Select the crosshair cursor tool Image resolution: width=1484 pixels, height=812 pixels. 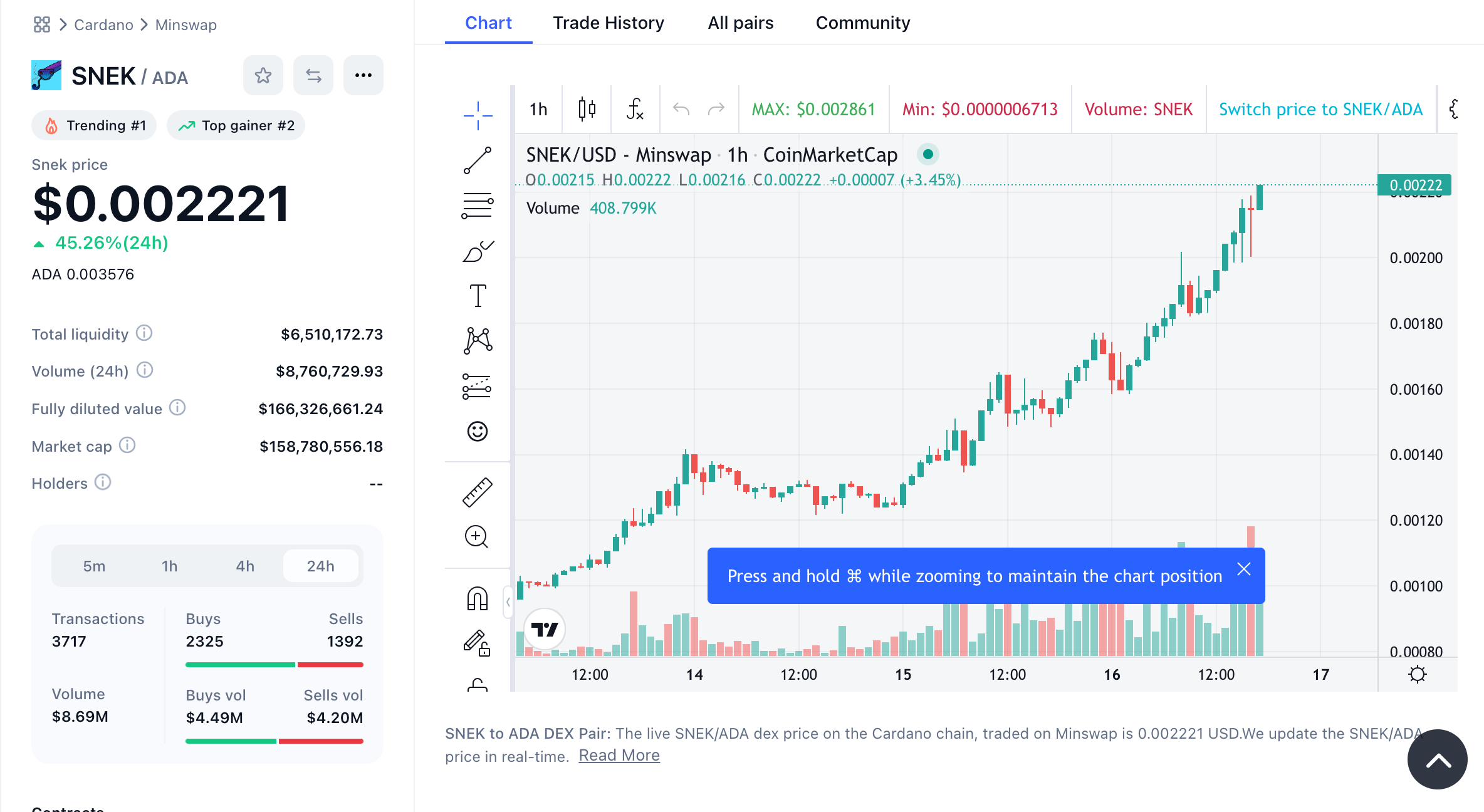click(x=478, y=115)
